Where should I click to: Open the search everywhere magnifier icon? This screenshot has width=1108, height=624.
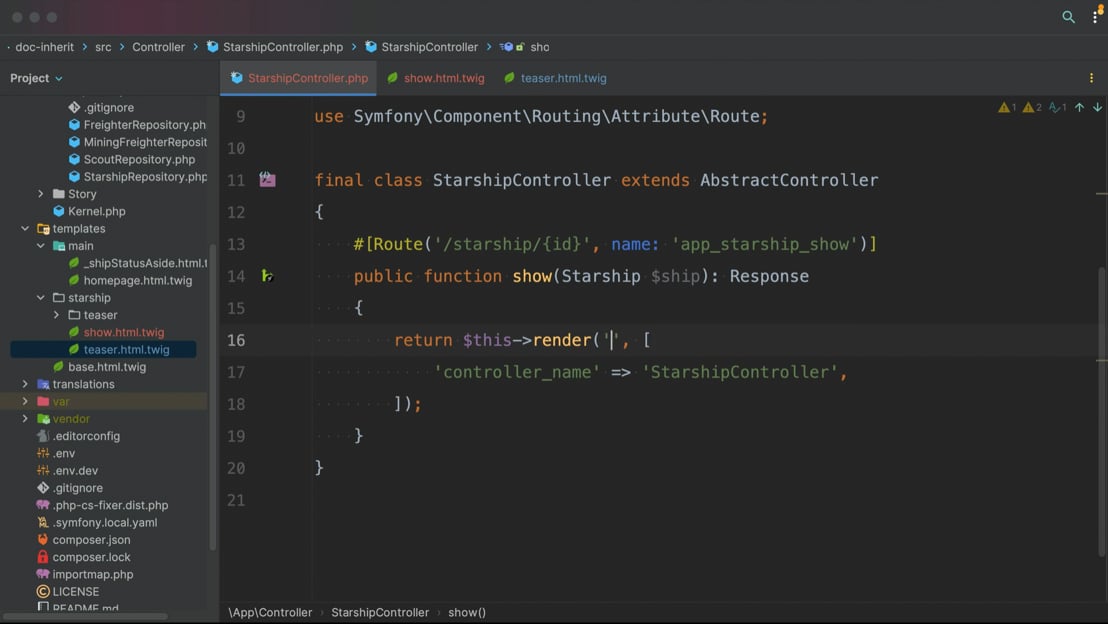1068,17
